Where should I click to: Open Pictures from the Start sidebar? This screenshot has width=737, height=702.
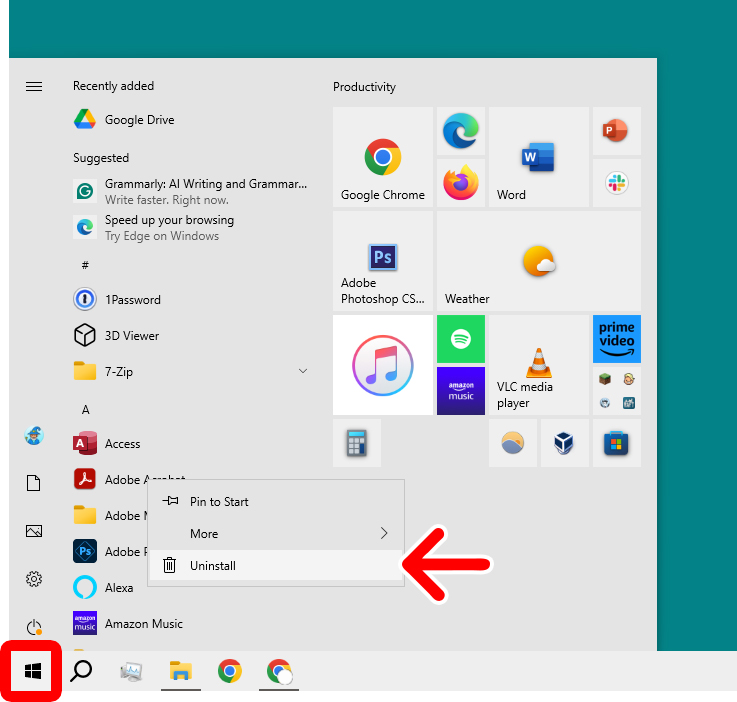(34, 531)
